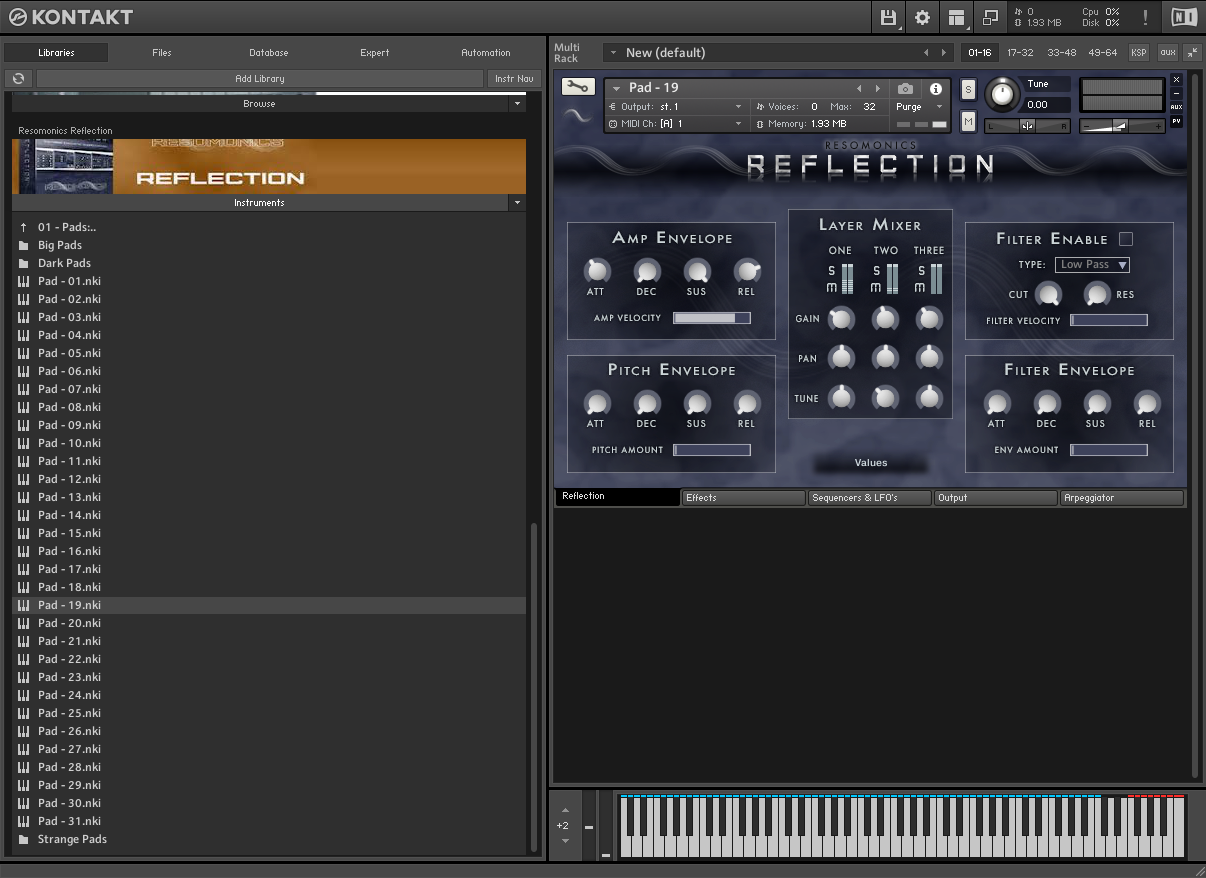Switch to the Database tab
The height and width of the screenshot is (878, 1206).
click(x=269, y=52)
